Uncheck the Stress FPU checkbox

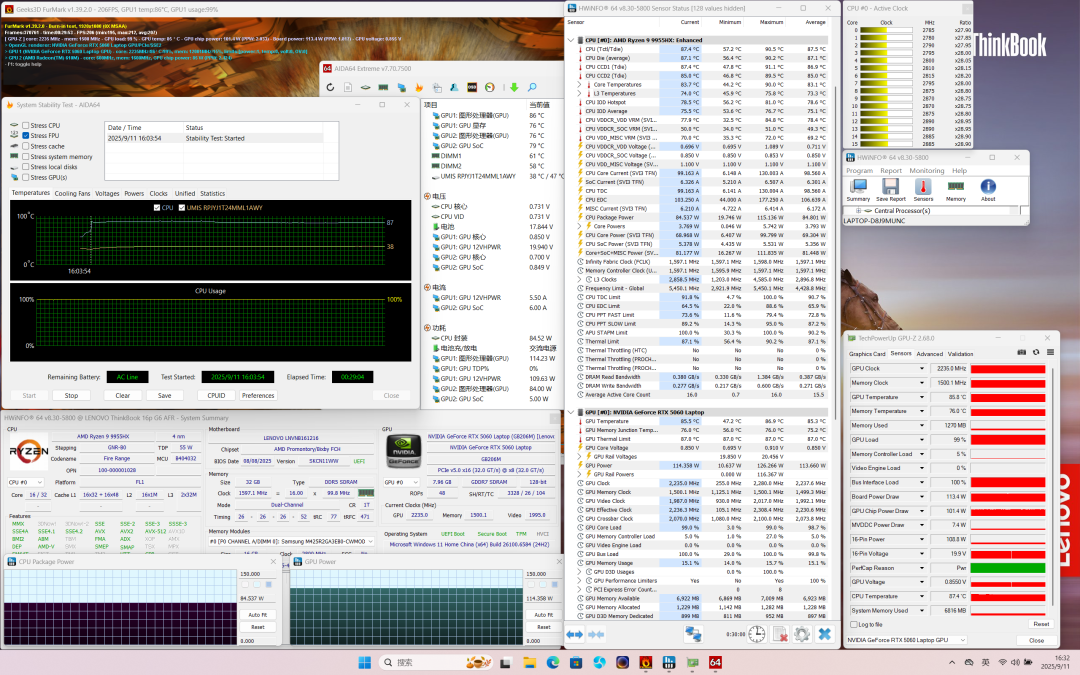(25, 136)
